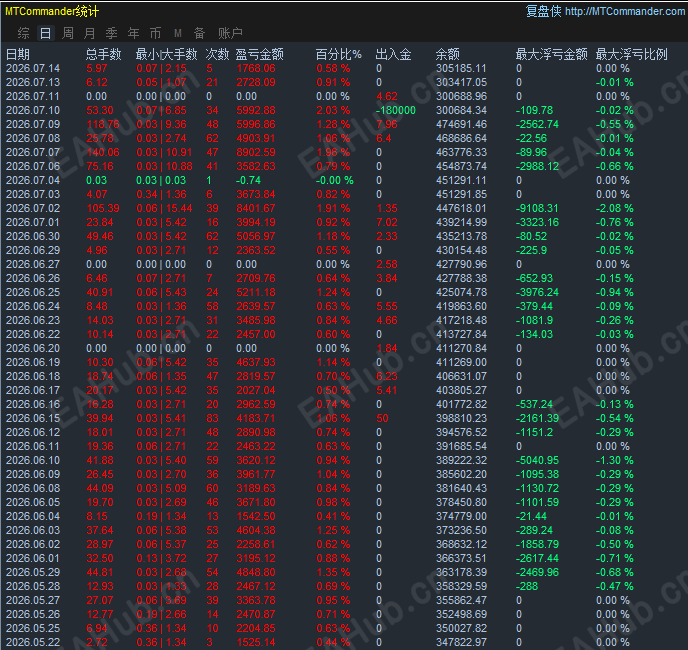
Task: Click the profit value 8902.59
Action: (256, 152)
